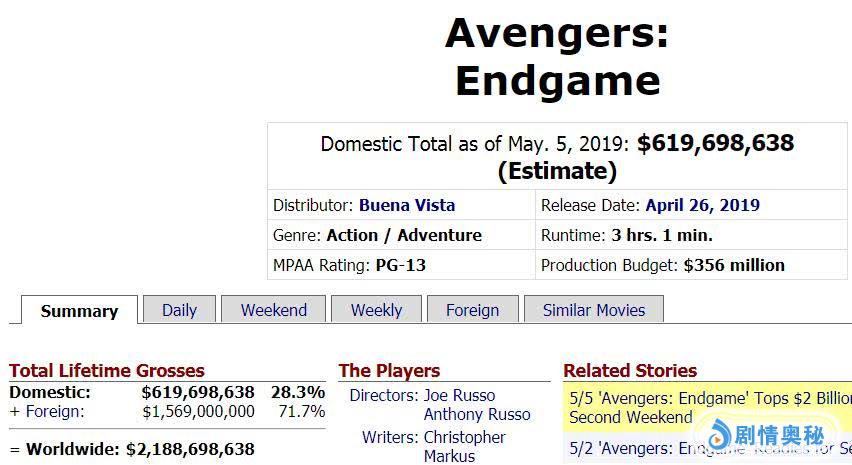Select the Foreign tab
This screenshot has width=852, height=465.
[x=472, y=310]
